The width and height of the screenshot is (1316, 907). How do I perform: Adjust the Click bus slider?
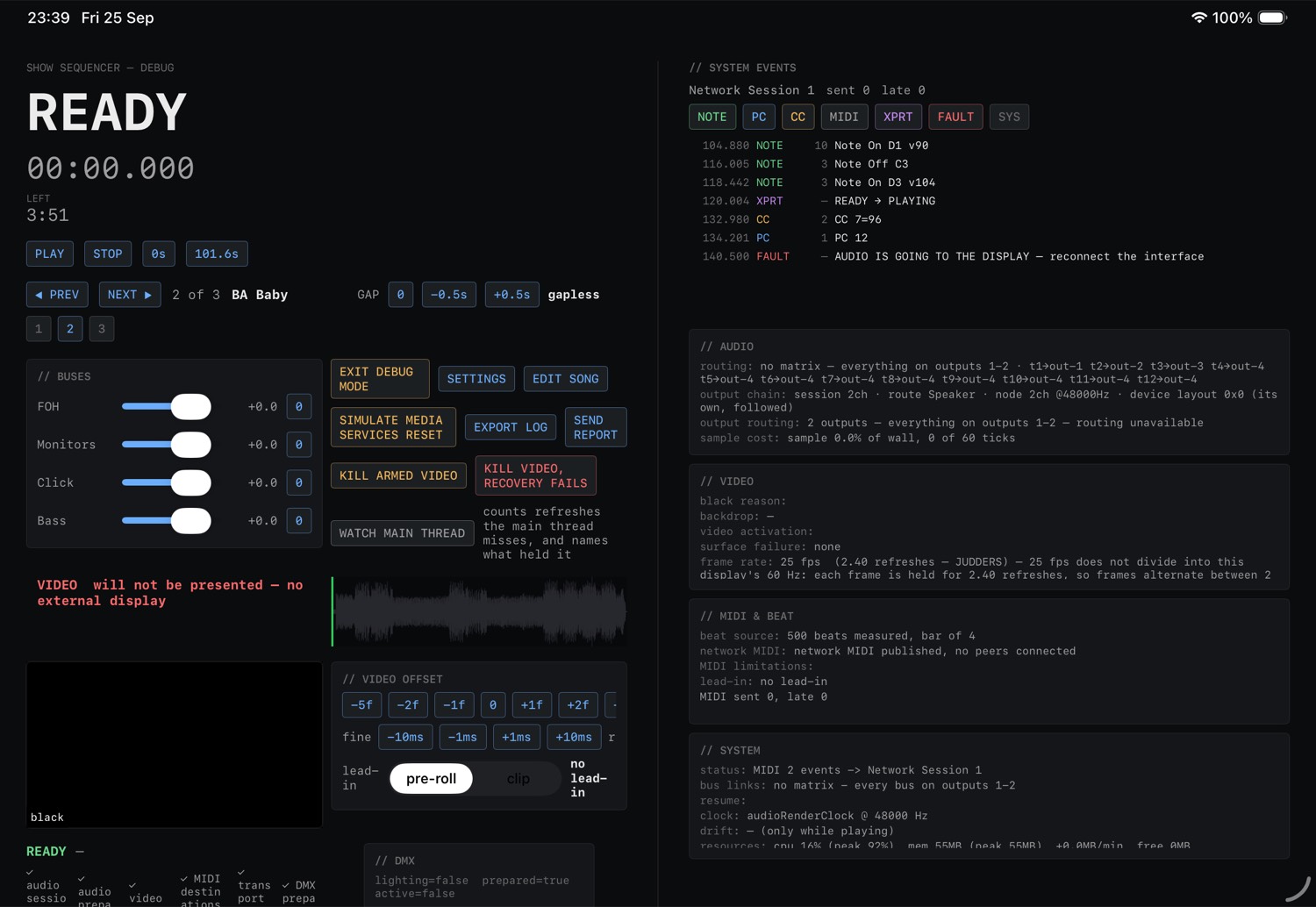(x=167, y=482)
